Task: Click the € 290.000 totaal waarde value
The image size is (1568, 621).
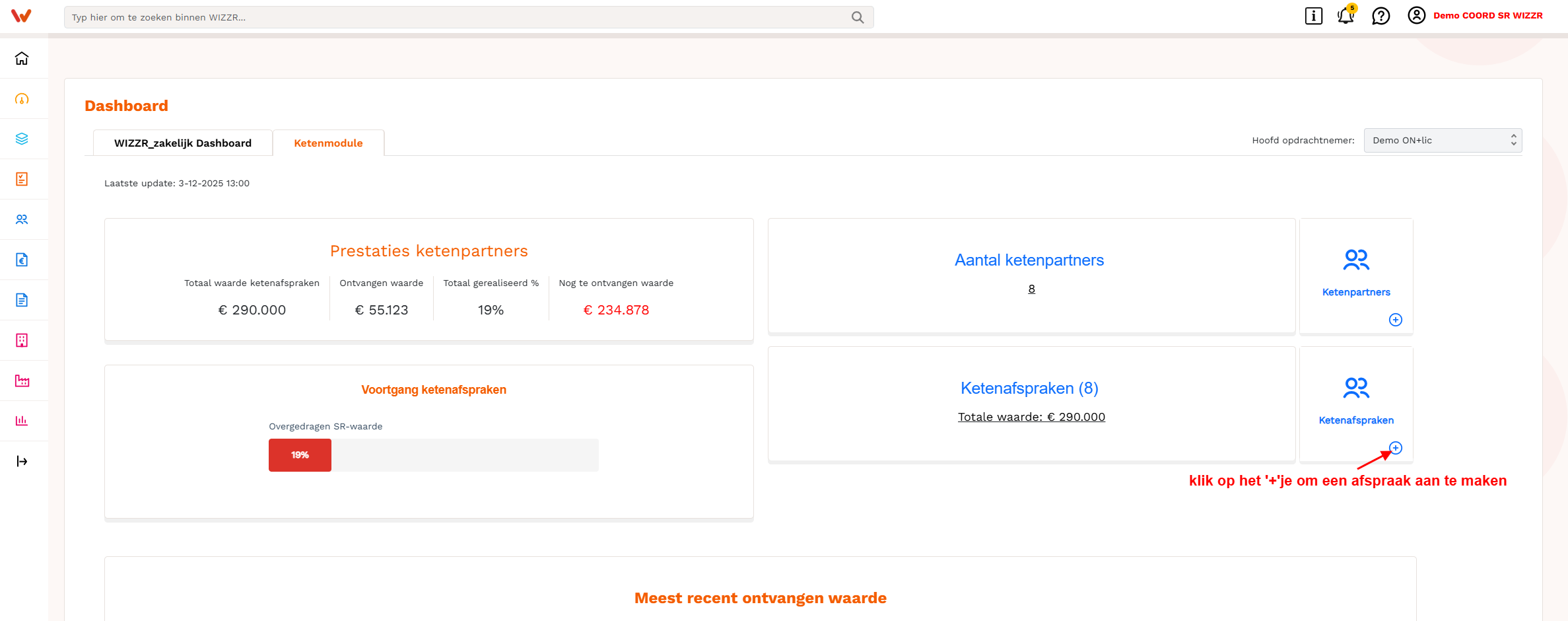Action: tap(252, 310)
